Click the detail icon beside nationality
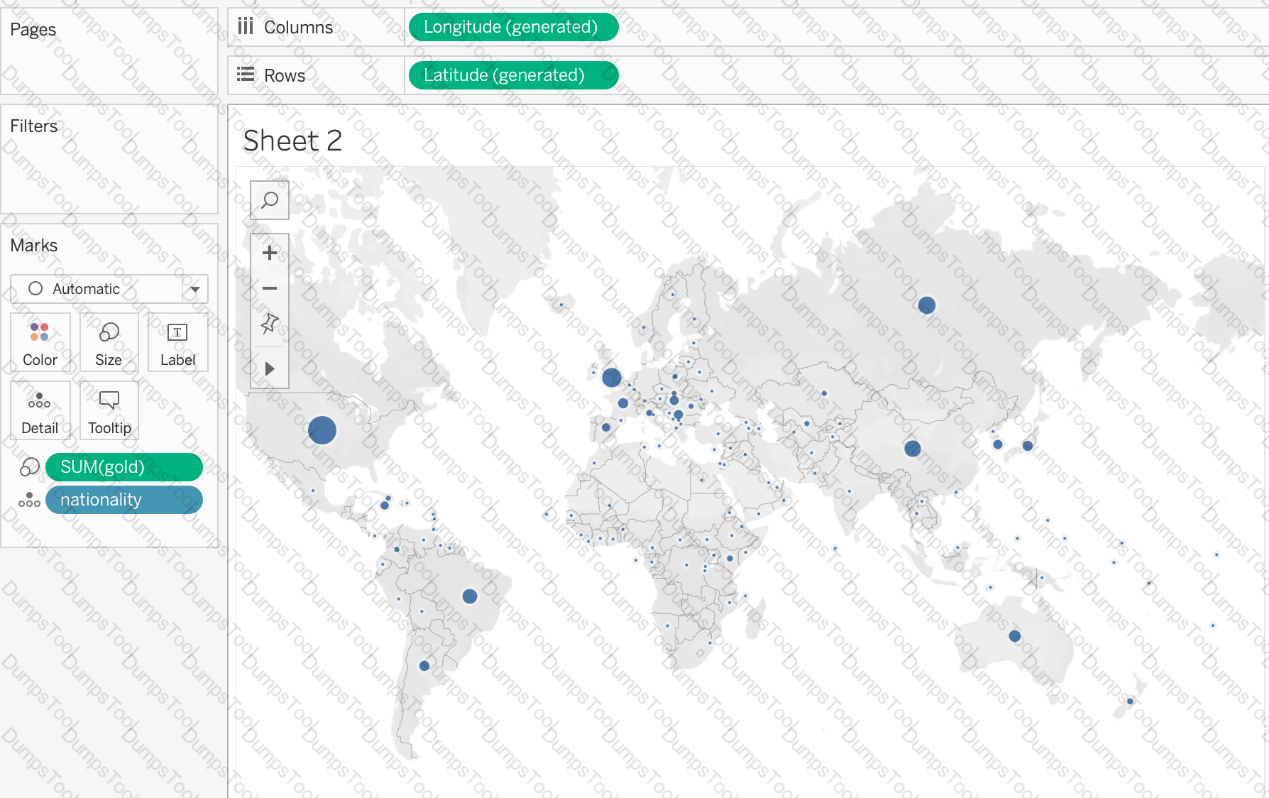This screenshot has height=798, width=1269. tap(29, 501)
